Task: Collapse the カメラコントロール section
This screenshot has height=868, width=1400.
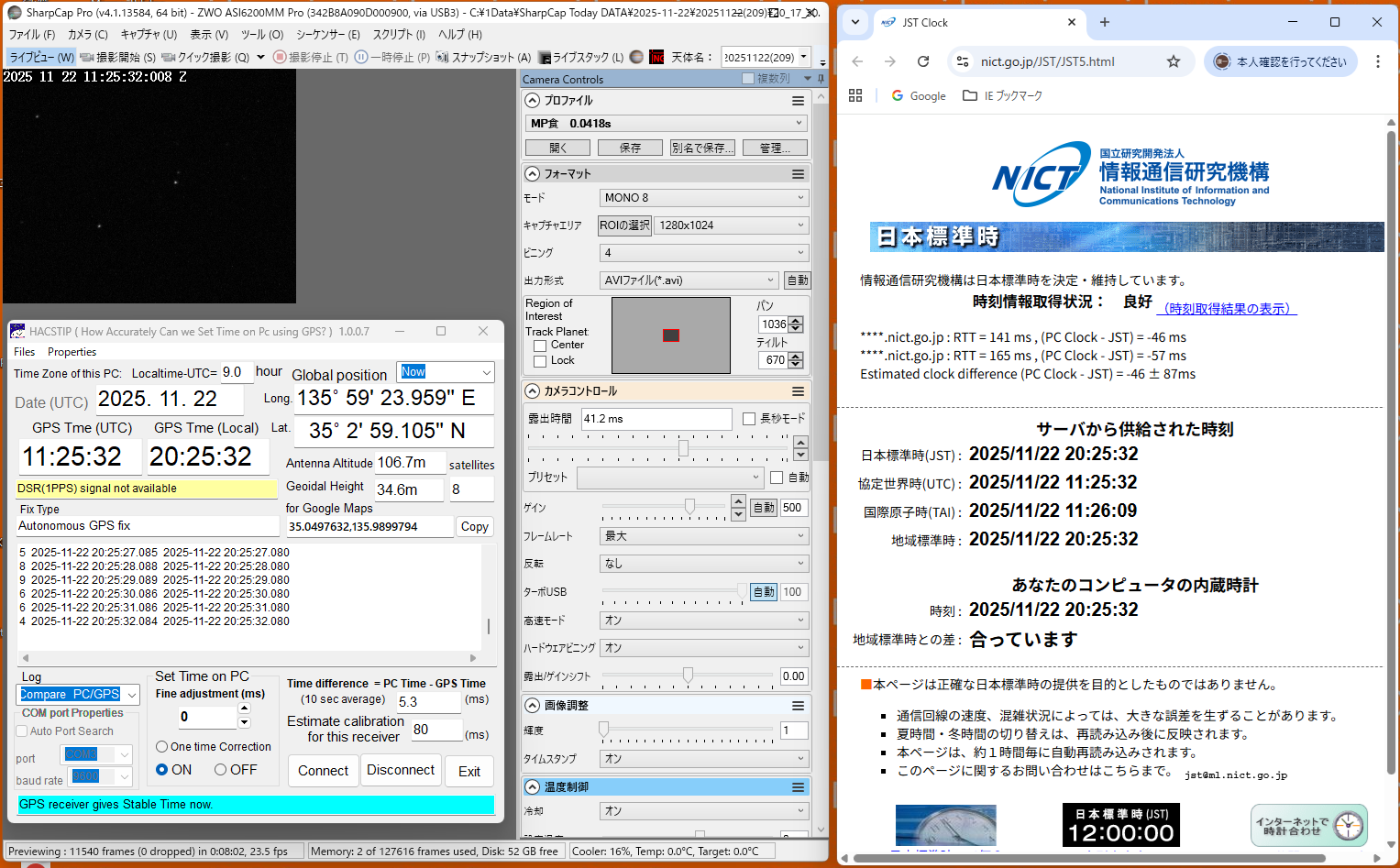Action: tap(533, 391)
